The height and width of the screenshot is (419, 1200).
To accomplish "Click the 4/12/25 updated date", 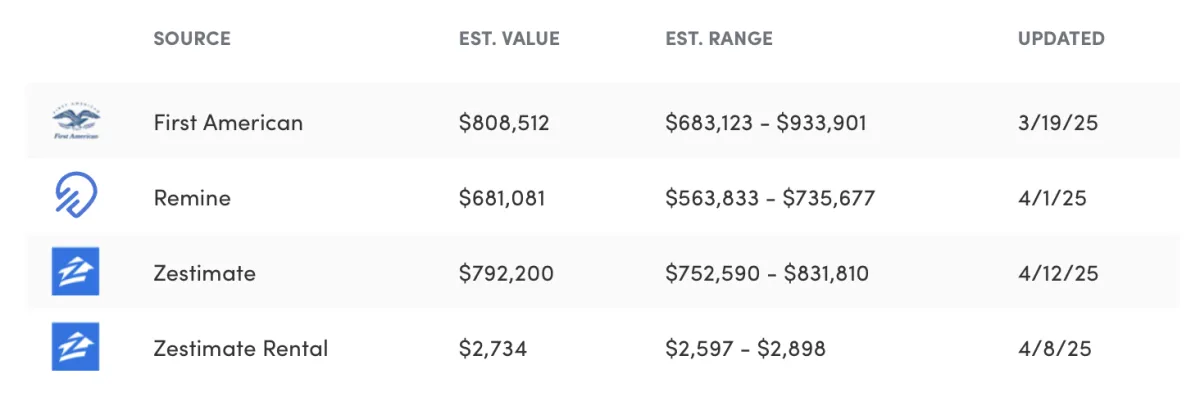I will [1058, 273].
